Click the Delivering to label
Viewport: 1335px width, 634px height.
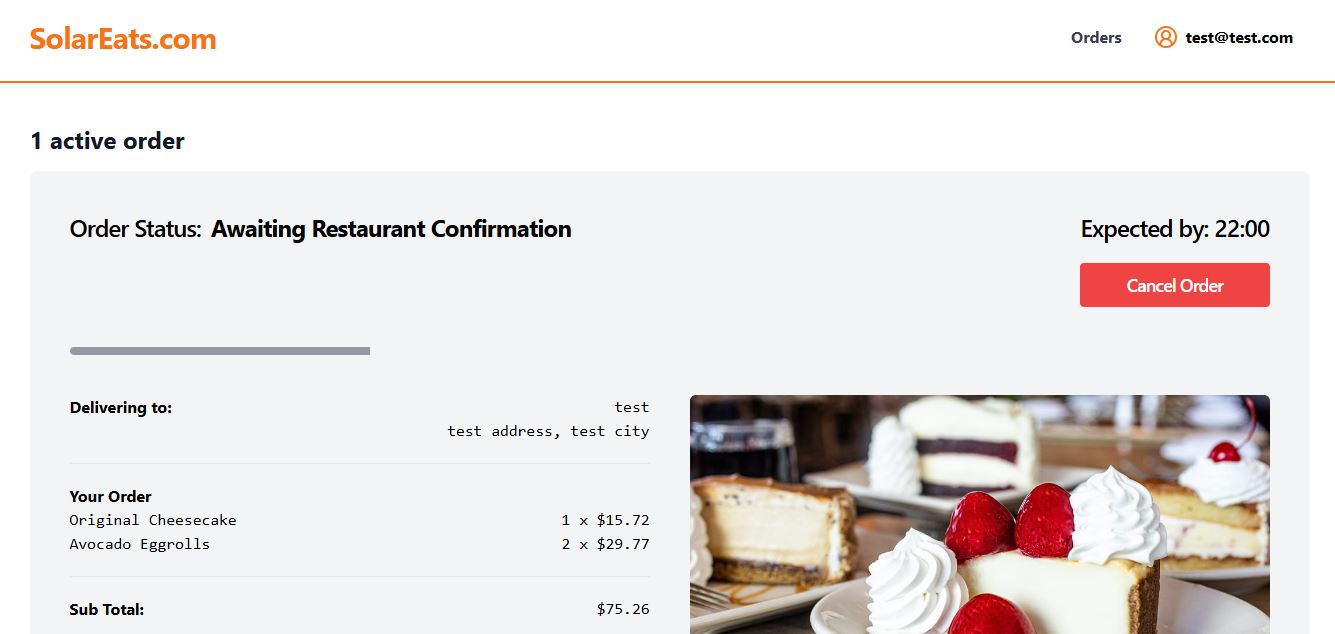pos(121,408)
